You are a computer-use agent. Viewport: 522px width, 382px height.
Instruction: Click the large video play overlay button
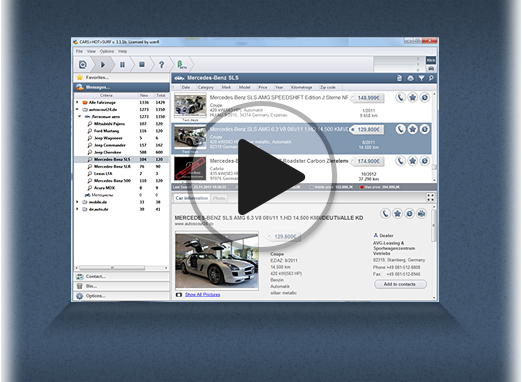pos(262,176)
